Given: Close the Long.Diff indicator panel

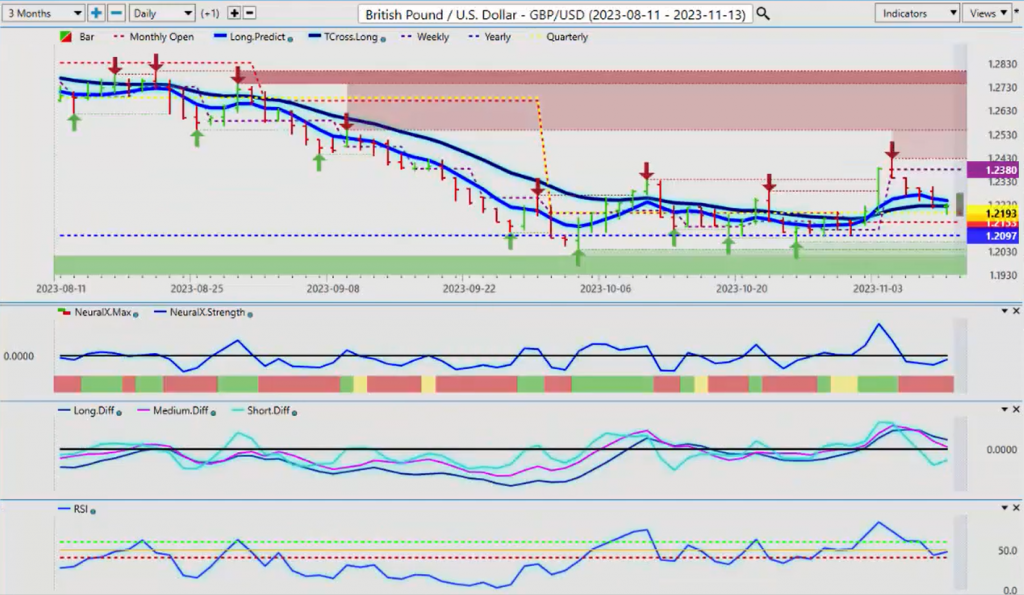Looking at the screenshot, I should click(x=1016, y=409).
